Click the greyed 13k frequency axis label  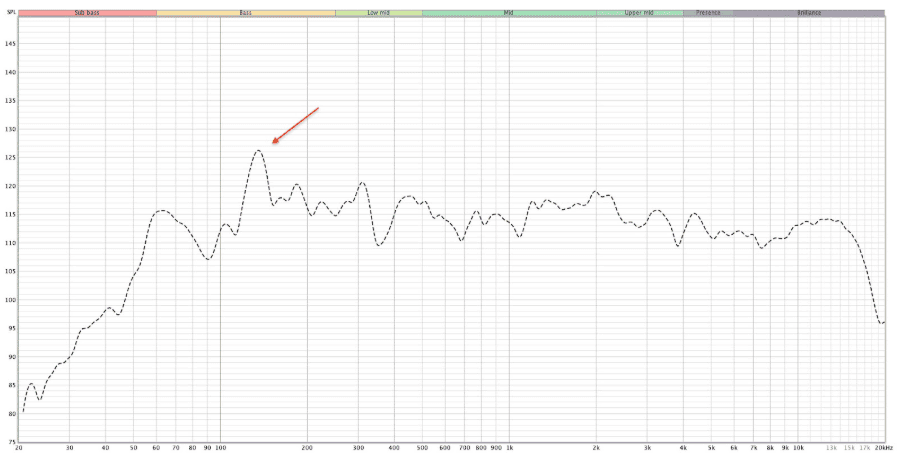tap(831, 448)
